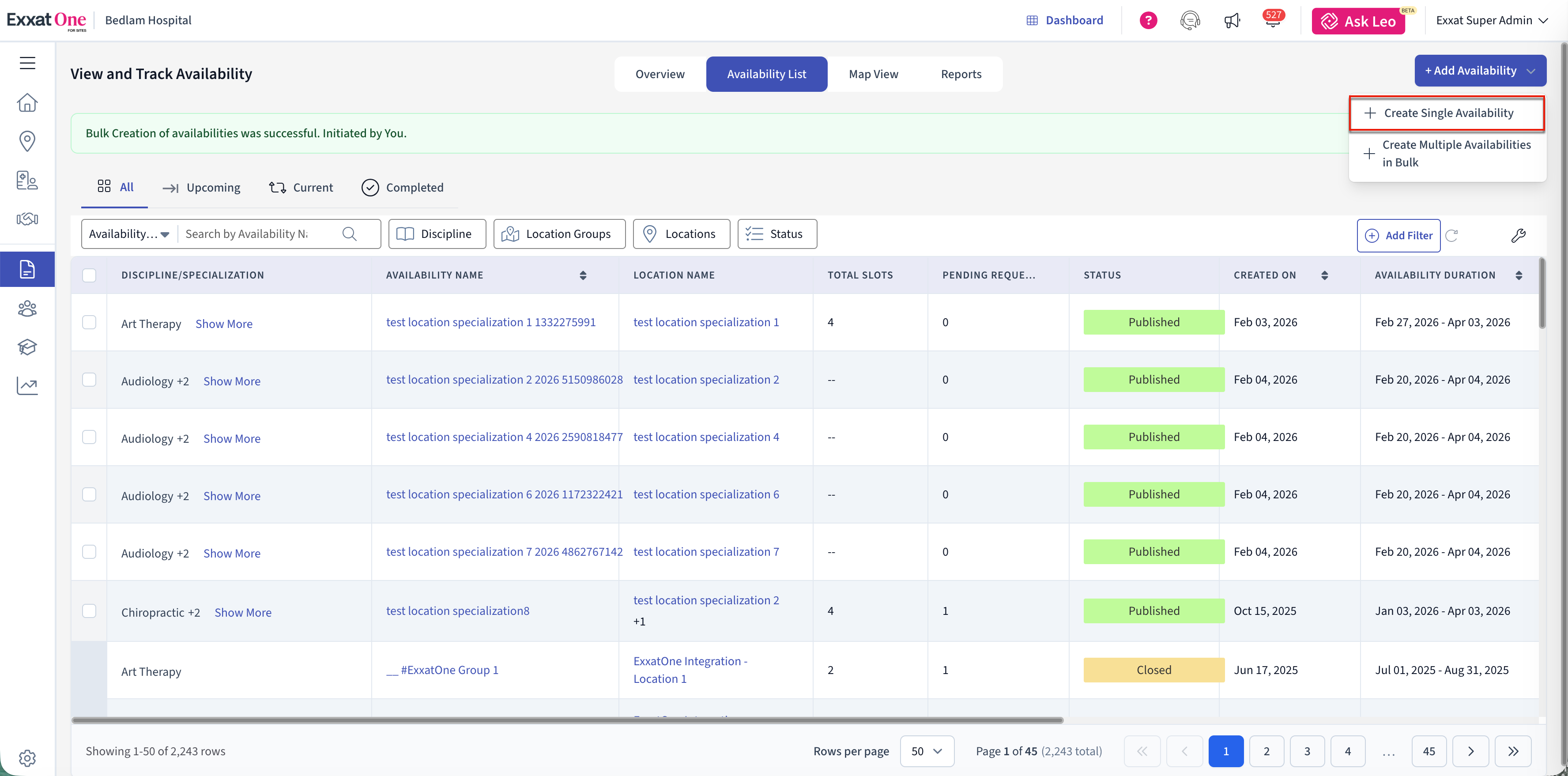The image size is (1568, 776).
Task: Click the home icon in sidebar
Action: tap(27, 102)
